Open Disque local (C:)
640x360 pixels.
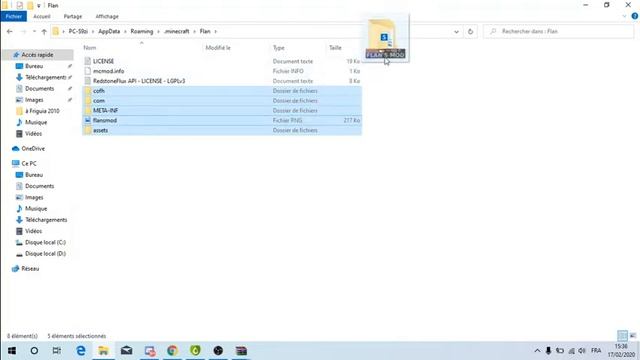45,242
